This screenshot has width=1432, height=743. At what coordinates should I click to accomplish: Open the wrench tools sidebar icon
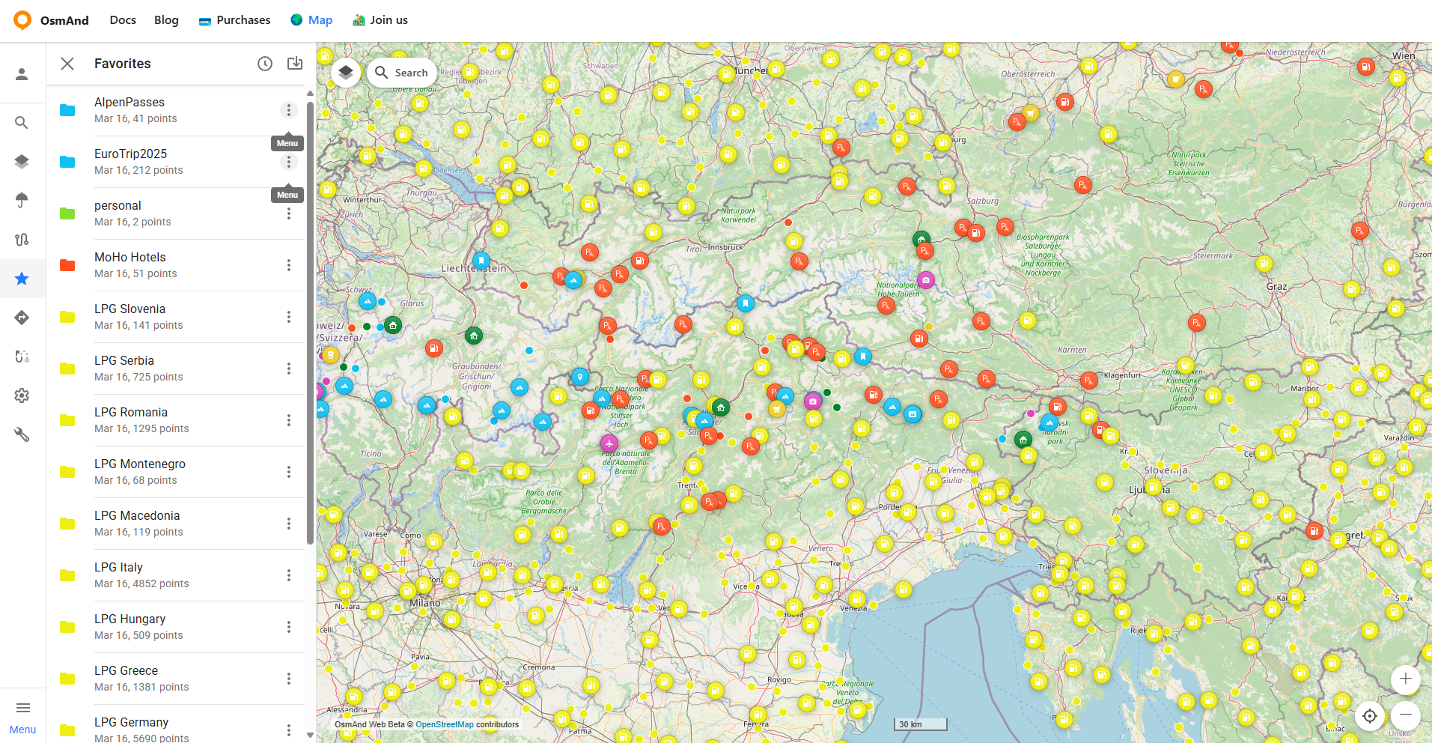pos(22,435)
